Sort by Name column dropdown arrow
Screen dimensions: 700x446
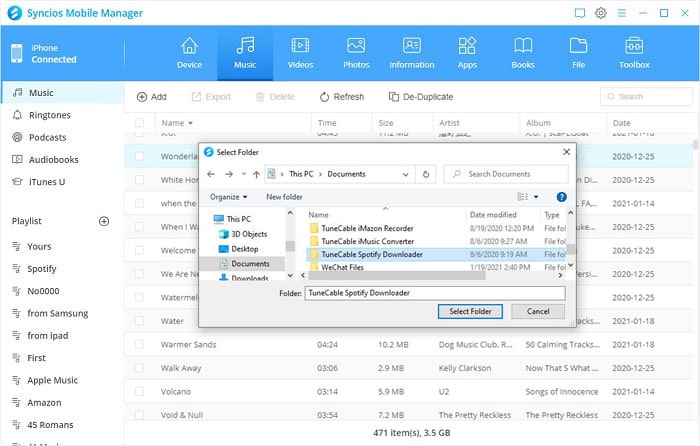(x=191, y=123)
